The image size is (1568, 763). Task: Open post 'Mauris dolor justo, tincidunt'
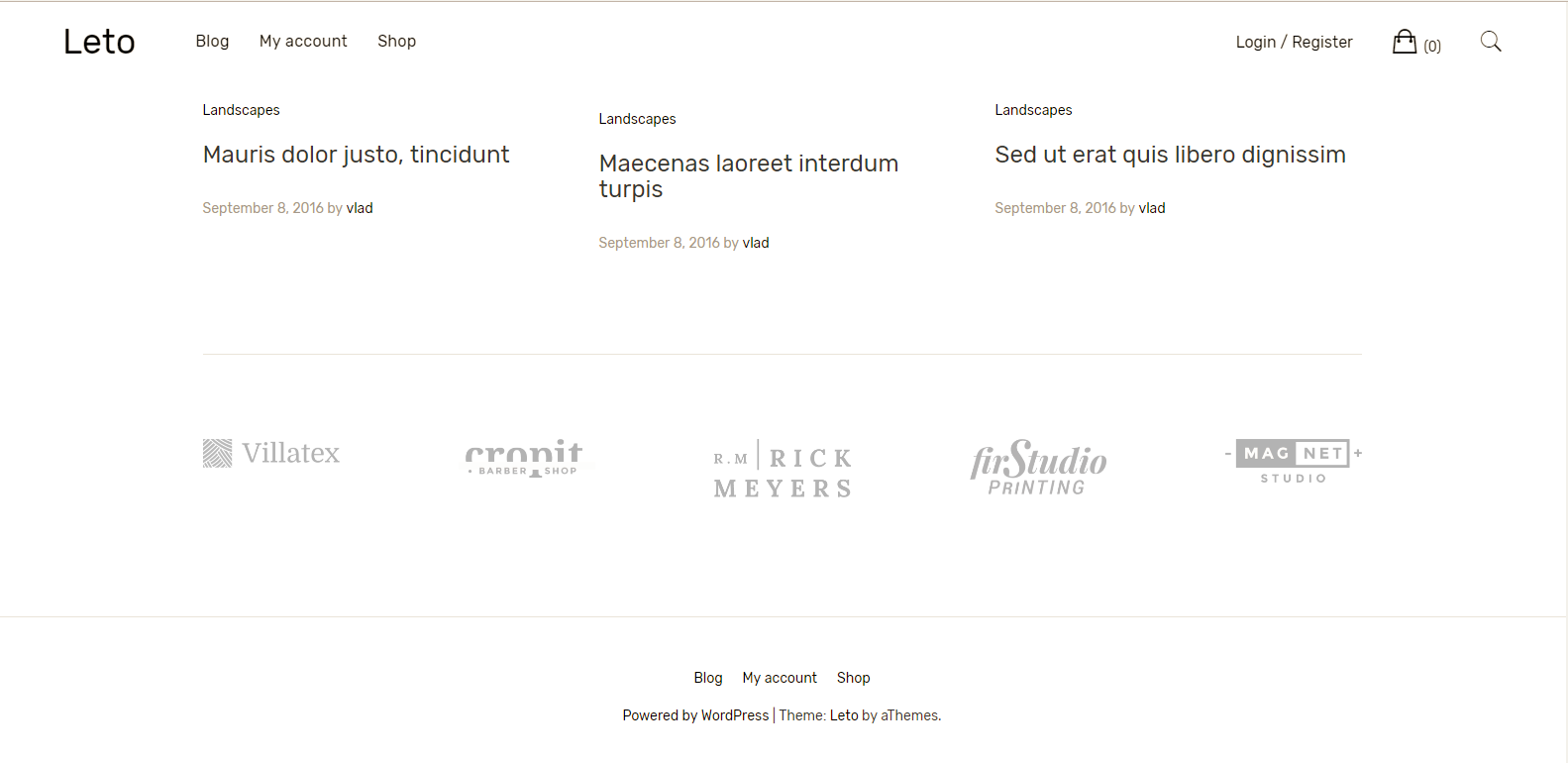(x=356, y=155)
